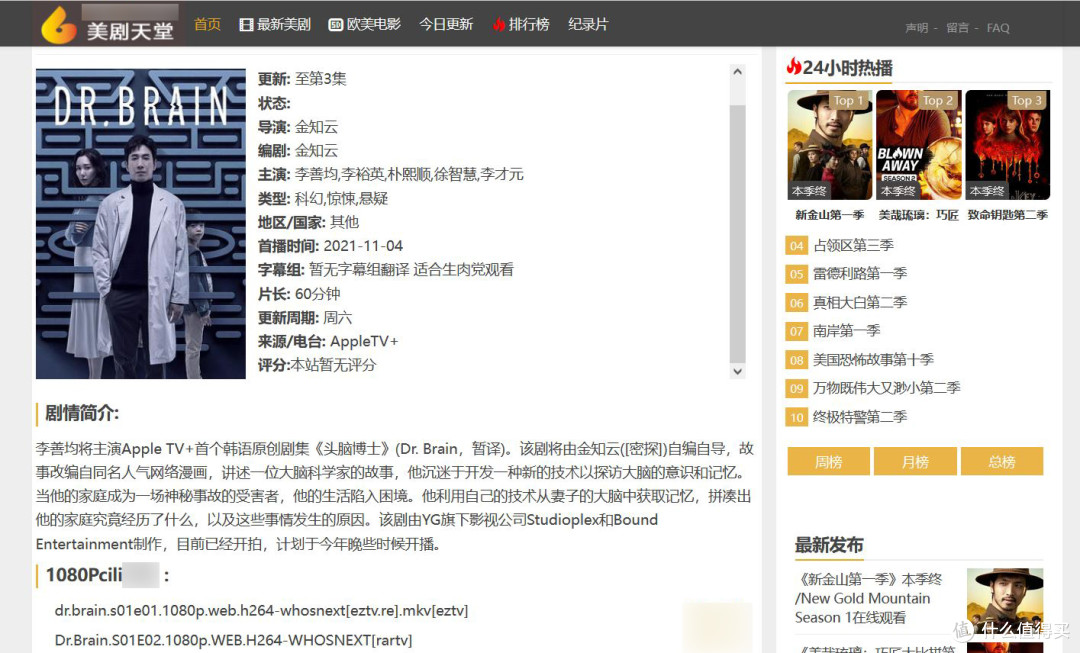Click the info panel scroll down arrow
1080x653 pixels.
tap(738, 371)
